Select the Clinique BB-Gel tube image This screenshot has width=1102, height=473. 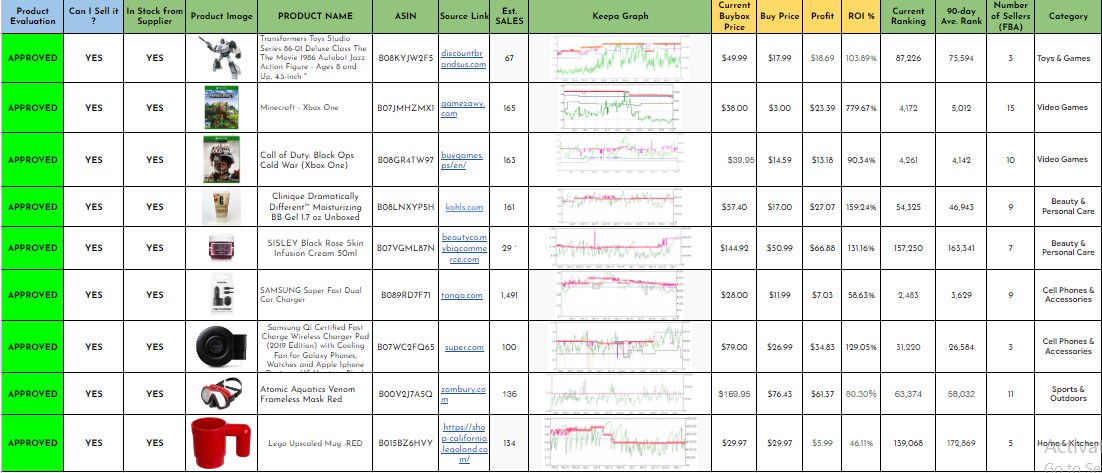221,207
